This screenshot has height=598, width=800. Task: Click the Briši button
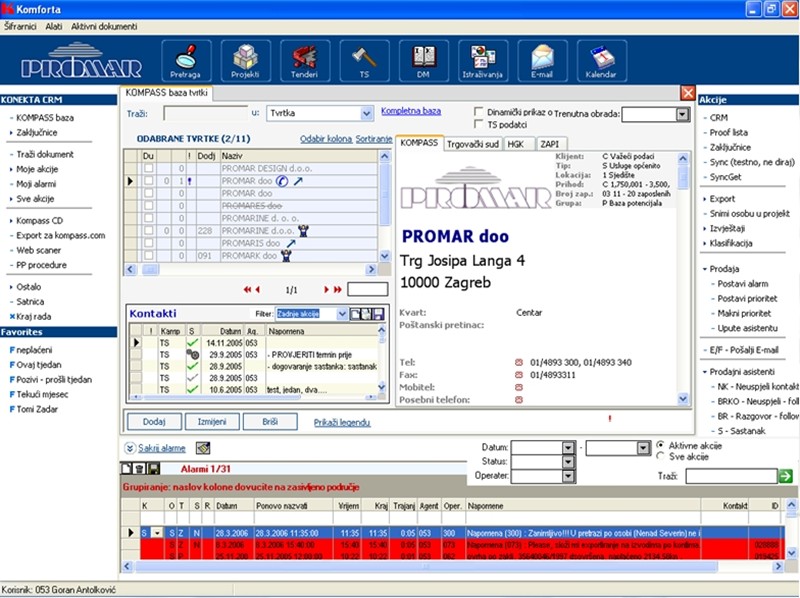pos(270,421)
